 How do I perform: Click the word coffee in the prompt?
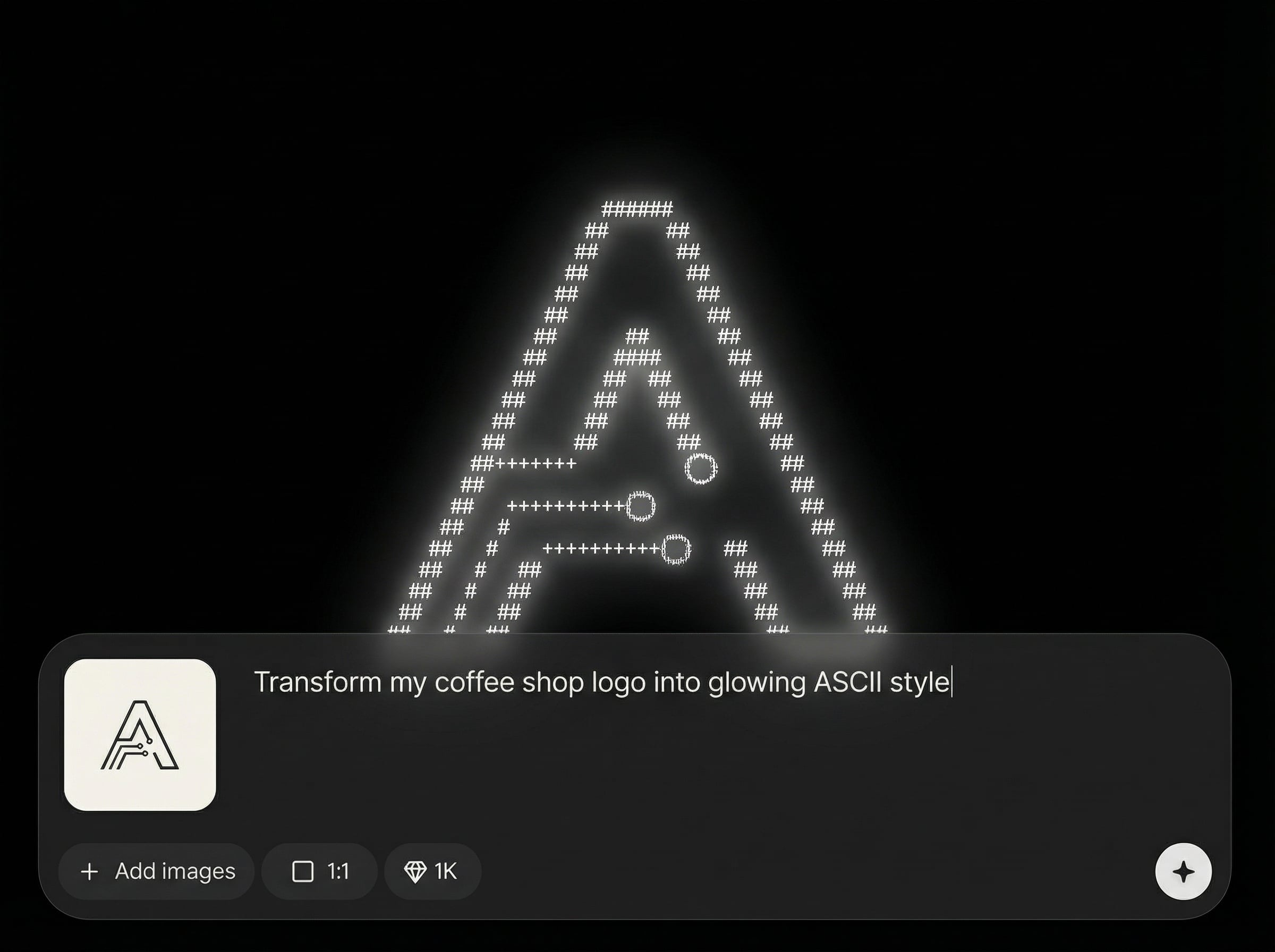[474, 682]
